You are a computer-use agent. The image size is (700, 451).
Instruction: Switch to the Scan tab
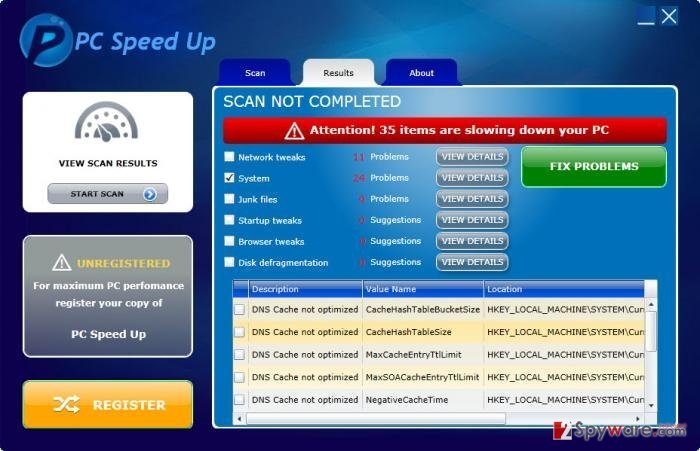click(255, 72)
